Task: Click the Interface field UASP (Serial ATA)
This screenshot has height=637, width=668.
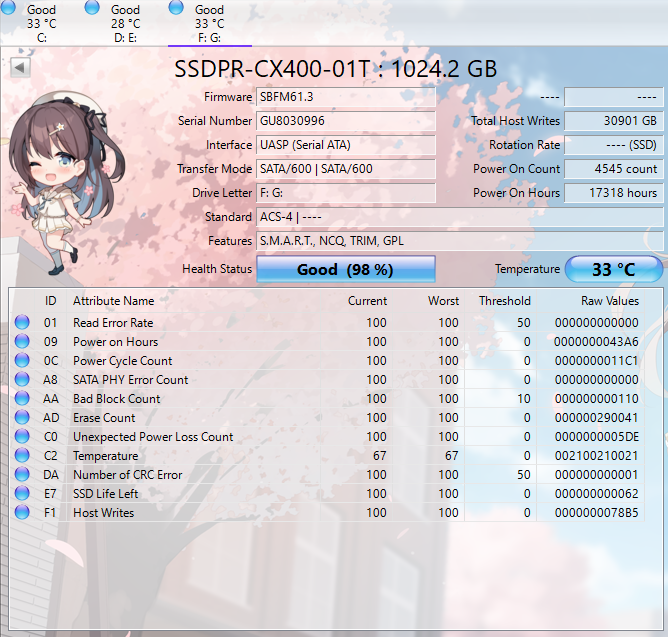Action: click(x=346, y=145)
